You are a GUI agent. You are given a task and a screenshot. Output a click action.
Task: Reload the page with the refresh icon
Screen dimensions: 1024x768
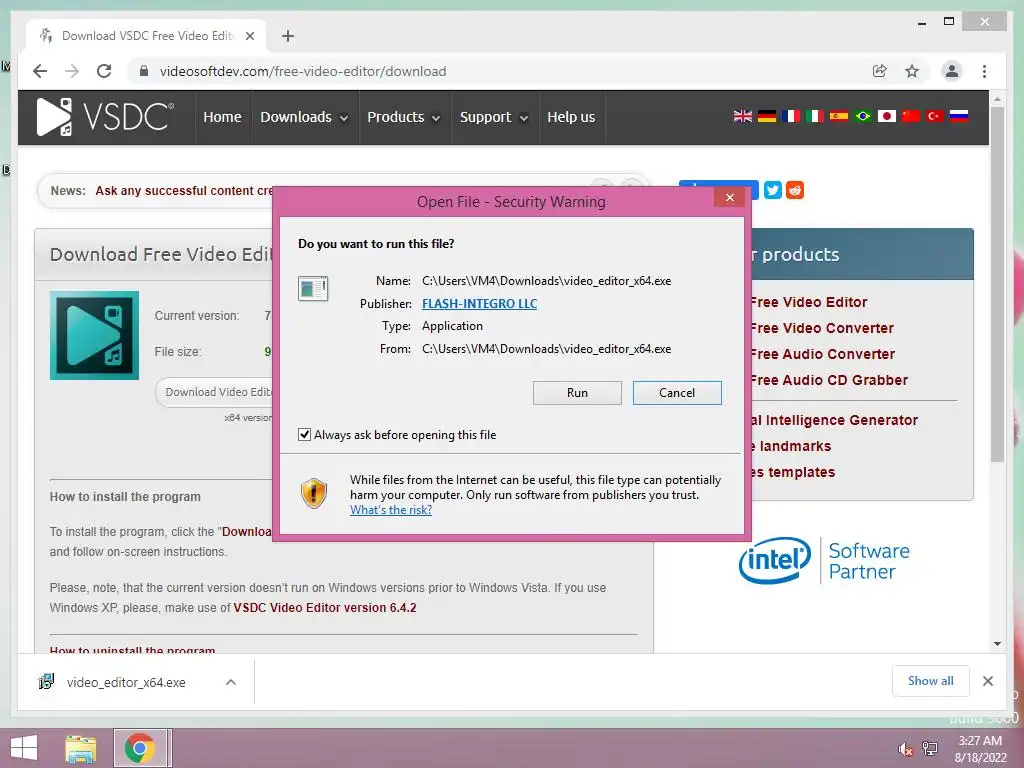(x=104, y=71)
